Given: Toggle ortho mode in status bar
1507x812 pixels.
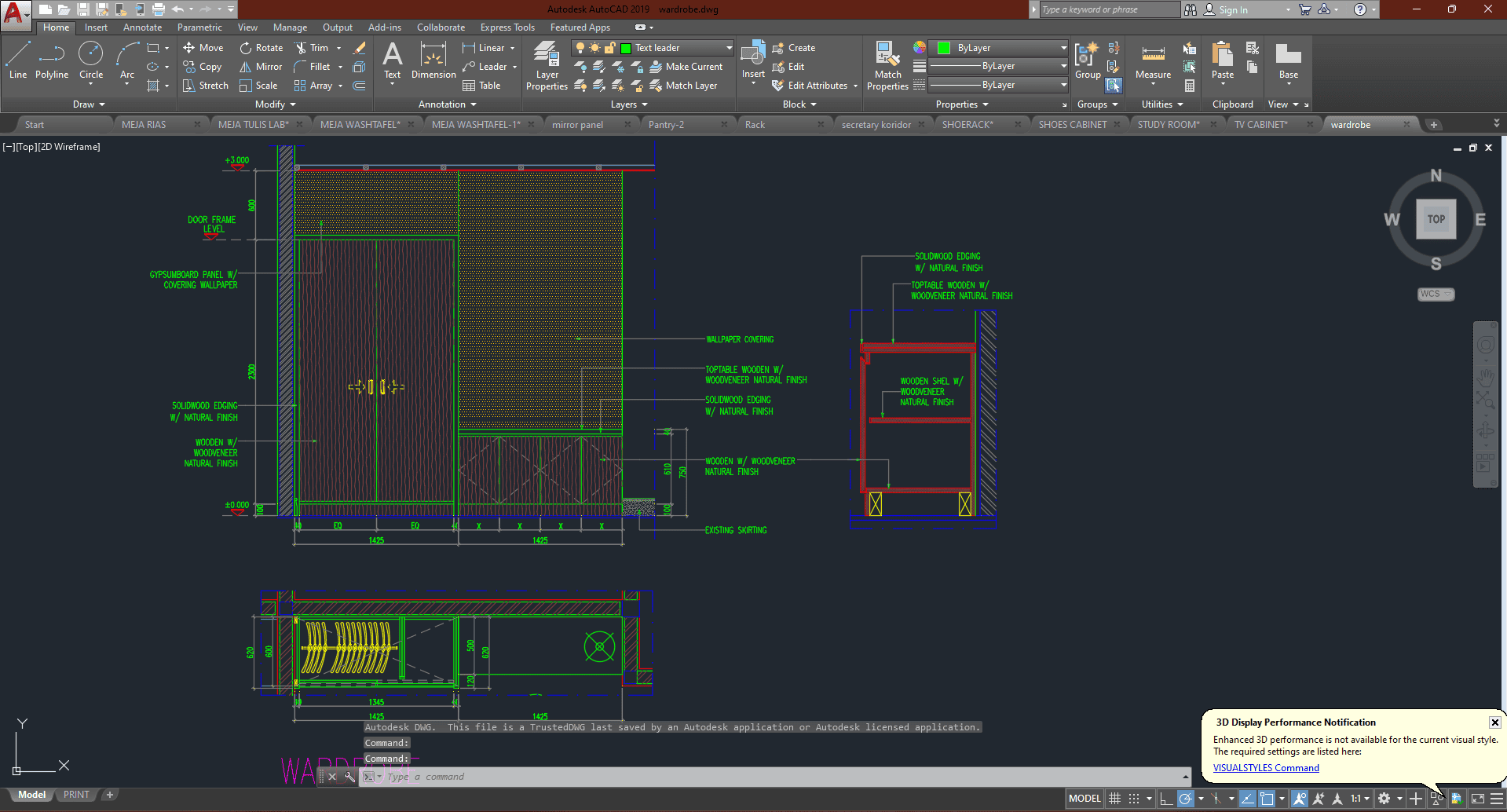Looking at the screenshot, I should click(1166, 799).
